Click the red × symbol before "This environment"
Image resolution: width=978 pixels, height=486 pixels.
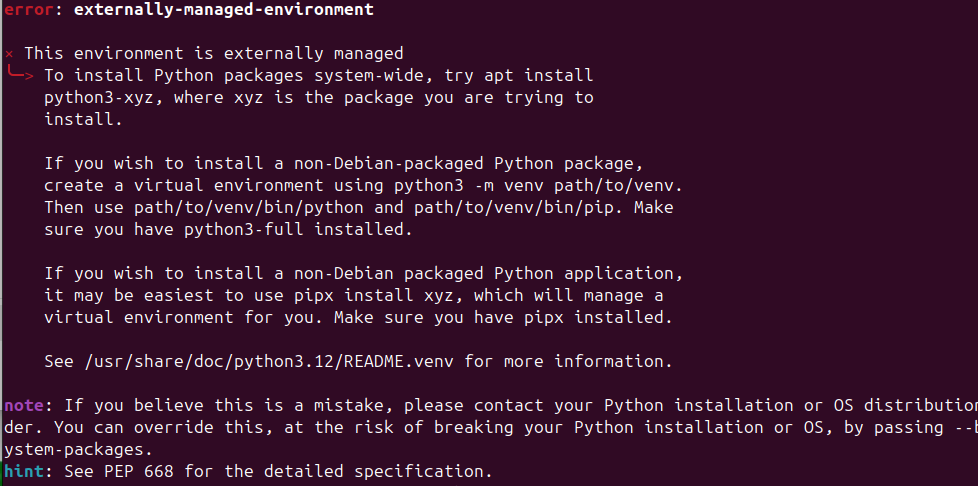point(9,53)
